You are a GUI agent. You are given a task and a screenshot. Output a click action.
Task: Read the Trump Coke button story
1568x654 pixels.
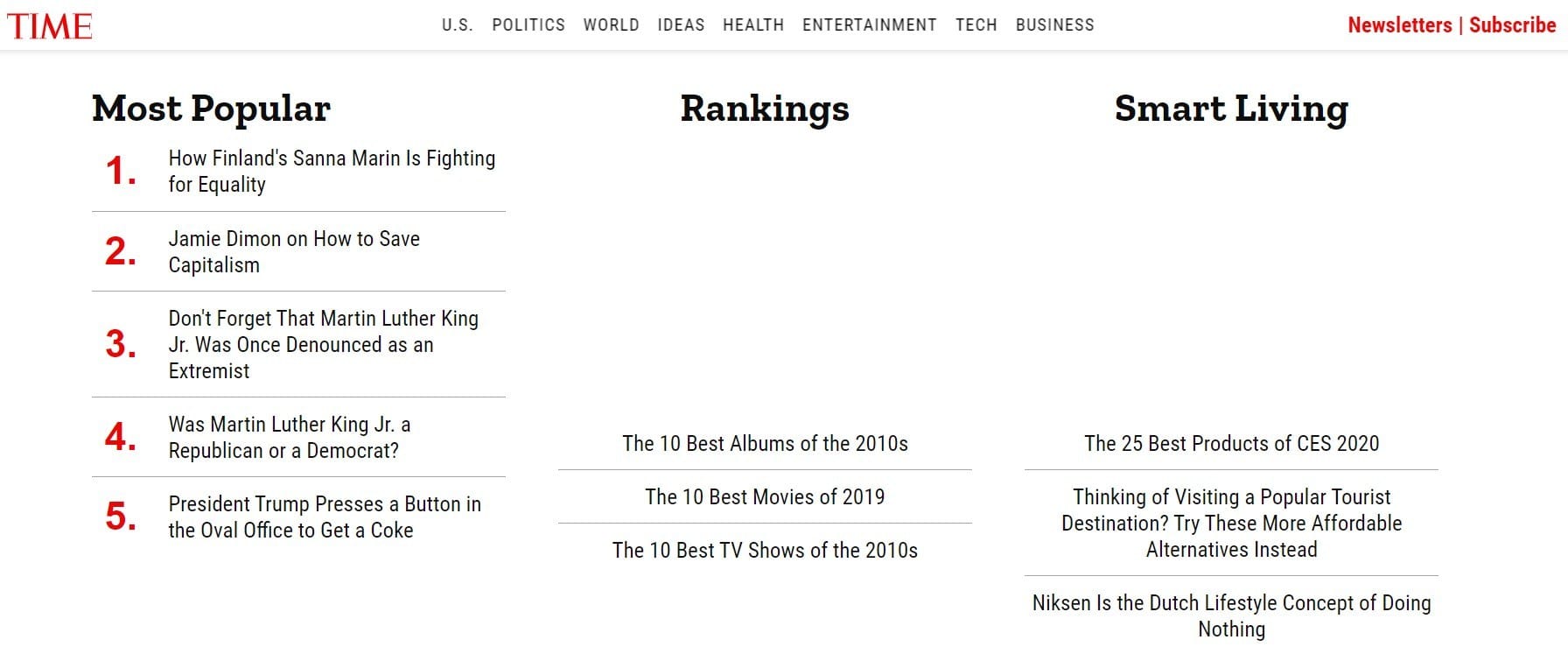[x=325, y=517]
